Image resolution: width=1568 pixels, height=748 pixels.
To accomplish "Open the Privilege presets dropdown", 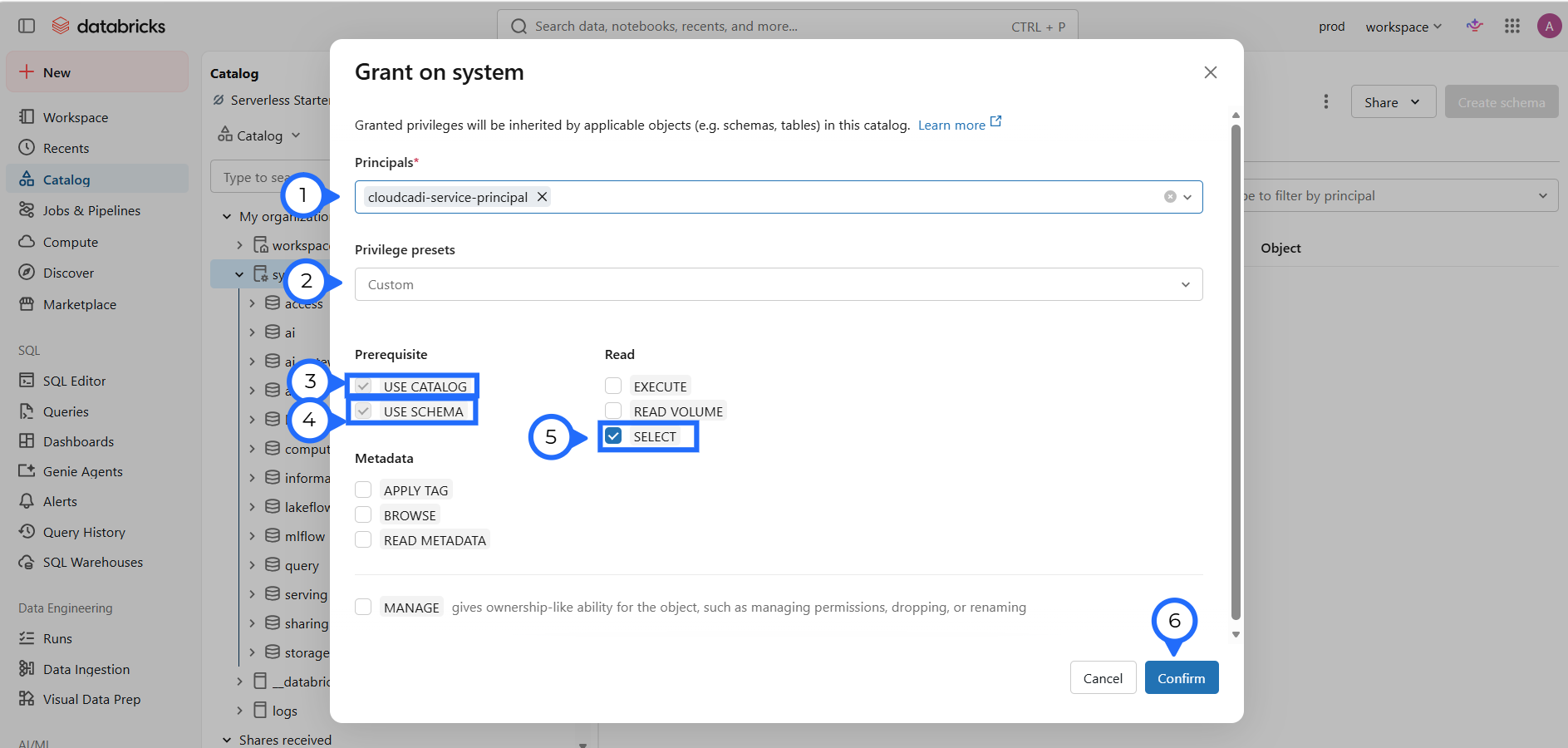I will point(779,284).
